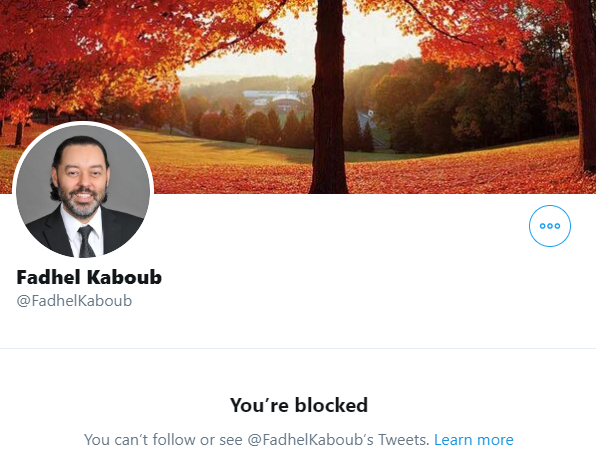Viewport: 596px width, 466px height.
Task: Click the large tree trunk in banner
Action: (x=329, y=97)
